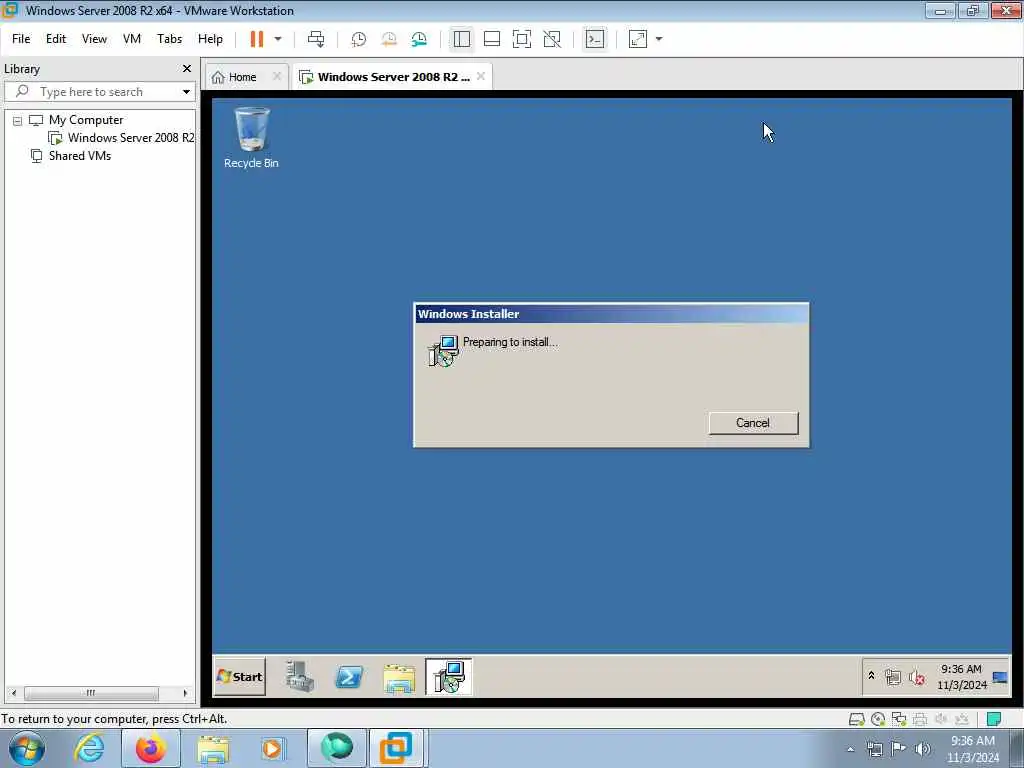Click the VMware status bar message log icon
The width and height of the screenshot is (1024, 768).
pos(994,719)
